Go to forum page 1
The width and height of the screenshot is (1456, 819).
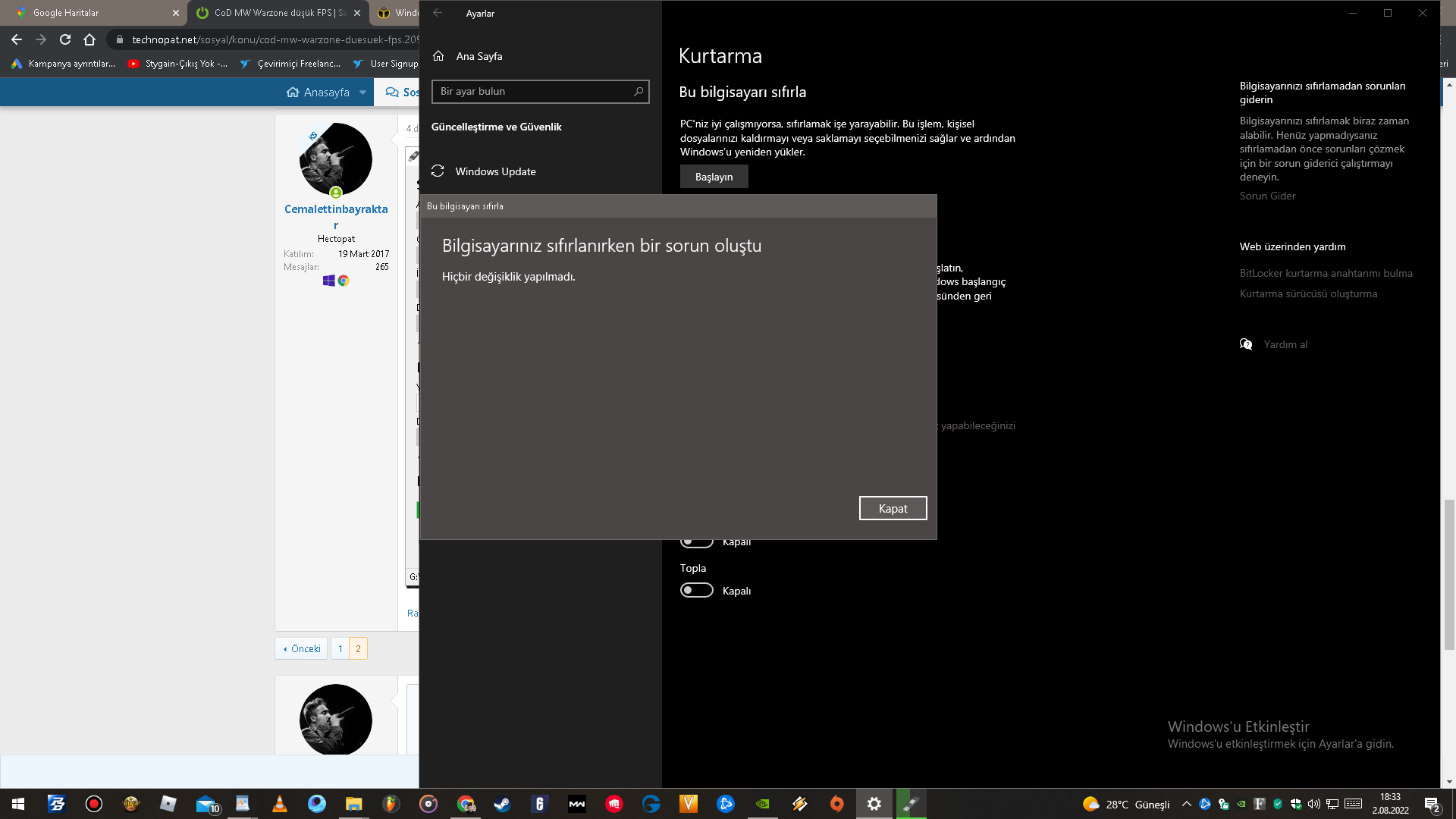tap(340, 648)
